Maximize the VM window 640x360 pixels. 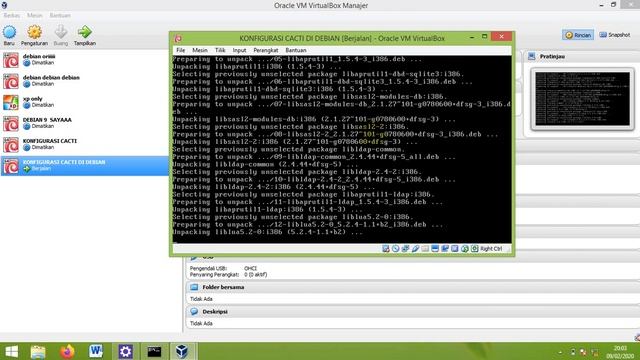[x=484, y=37]
